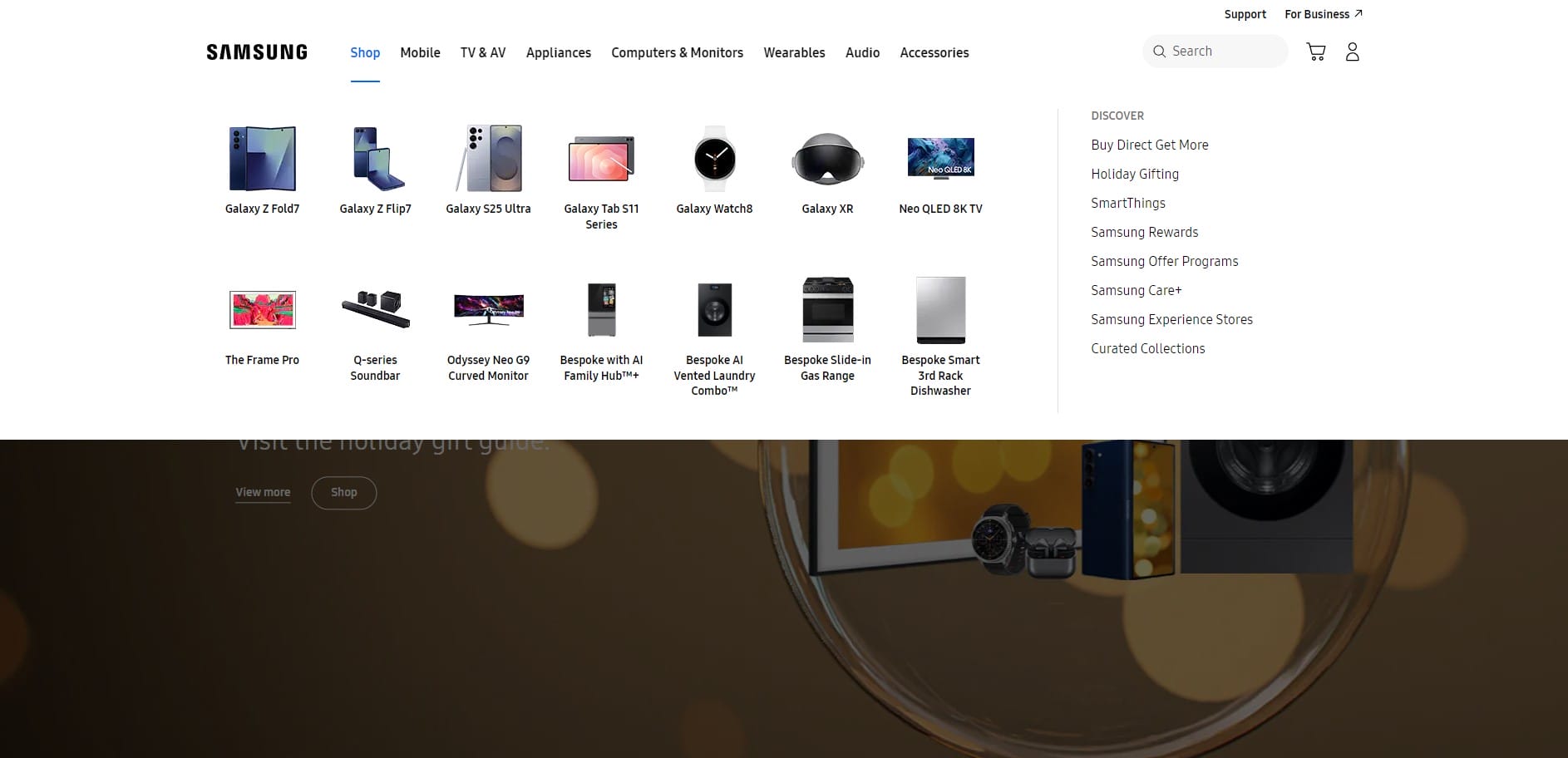Select the Galaxy XR headset thumbnail
Image resolution: width=1568 pixels, height=758 pixels.
click(827, 159)
